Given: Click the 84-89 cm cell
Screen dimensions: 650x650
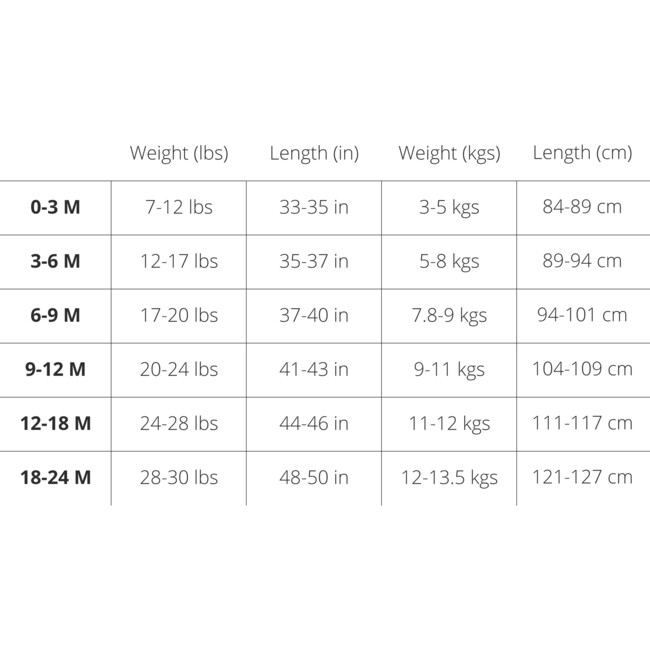Looking at the screenshot, I should click(x=582, y=207).
